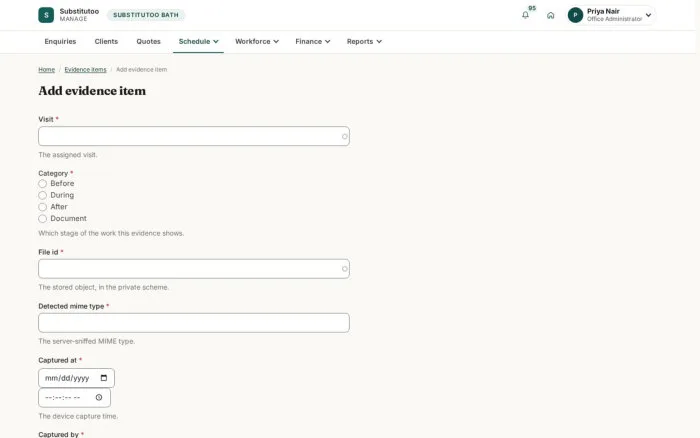This screenshot has height=438, width=700.
Task: Follow the Evidence items breadcrumb link
Action: [x=85, y=70]
